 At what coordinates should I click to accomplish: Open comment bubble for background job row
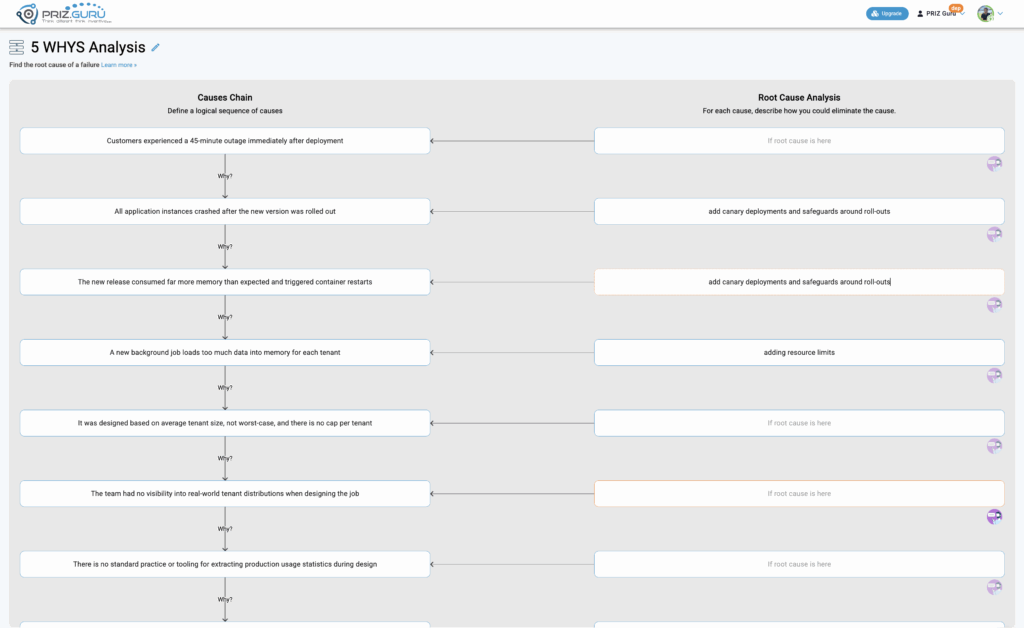[994, 375]
